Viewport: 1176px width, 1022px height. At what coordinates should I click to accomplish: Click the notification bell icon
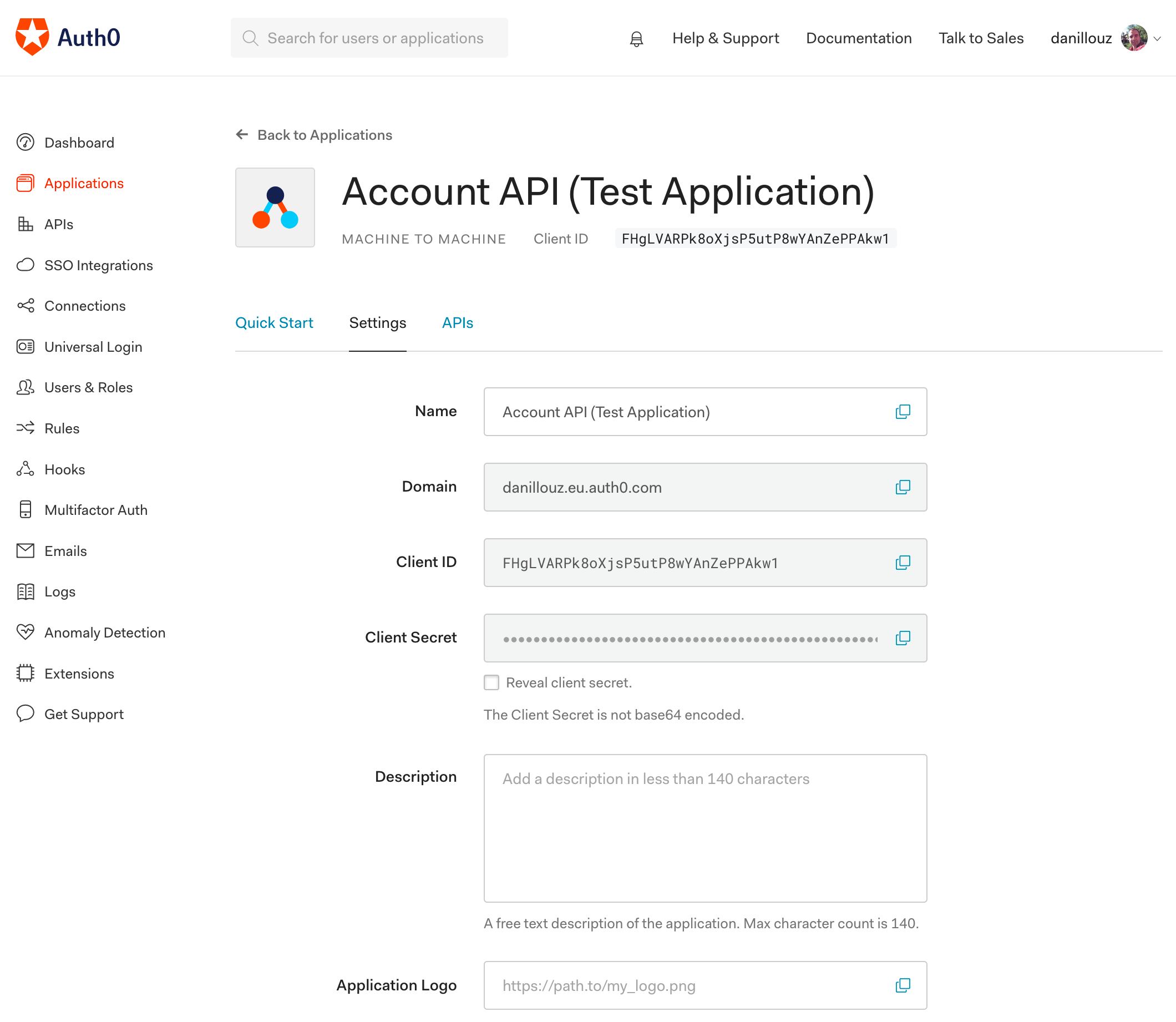[x=636, y=39]
